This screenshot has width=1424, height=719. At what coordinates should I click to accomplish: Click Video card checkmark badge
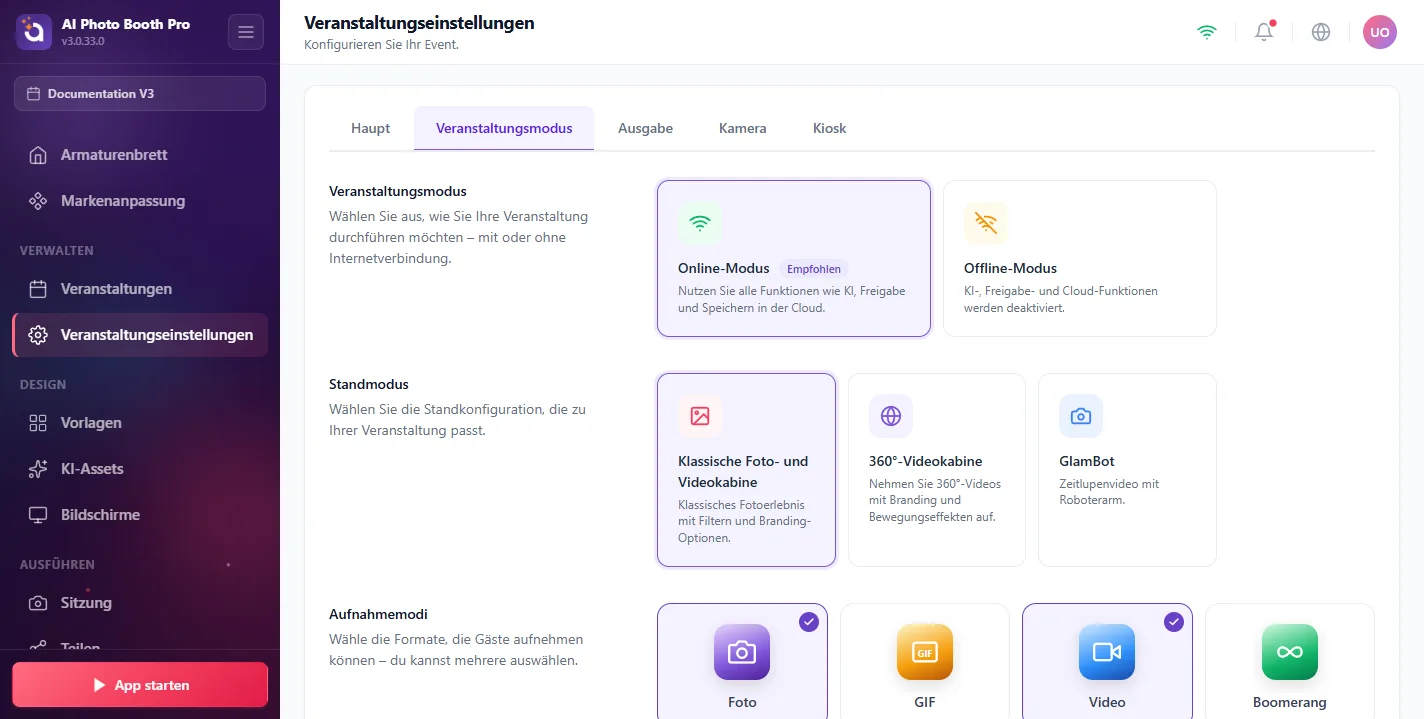point(1174,622)
